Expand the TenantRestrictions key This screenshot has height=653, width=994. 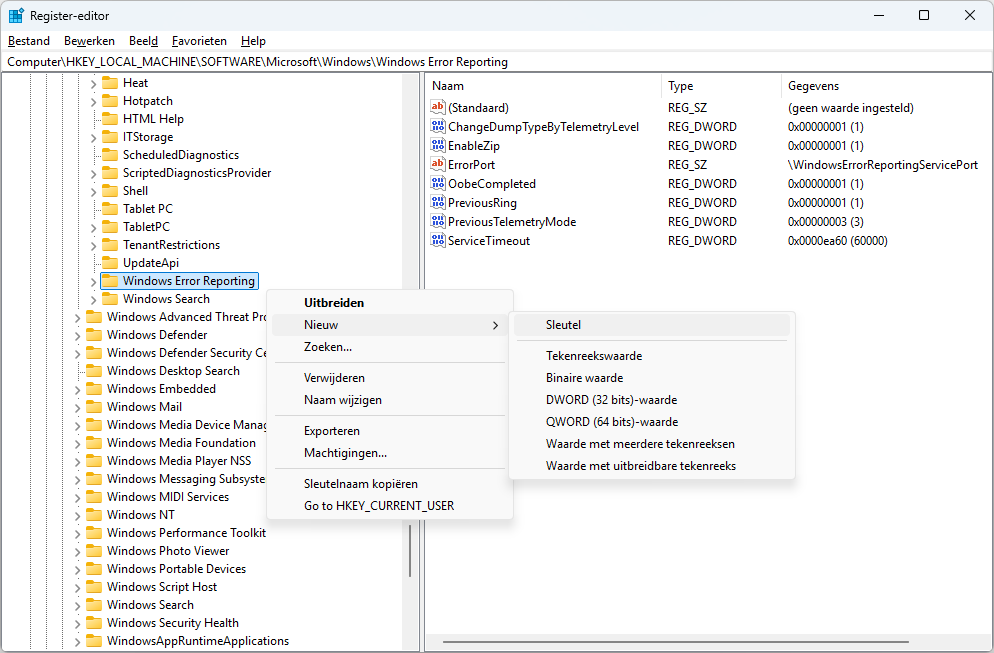[x=93, y=245]
